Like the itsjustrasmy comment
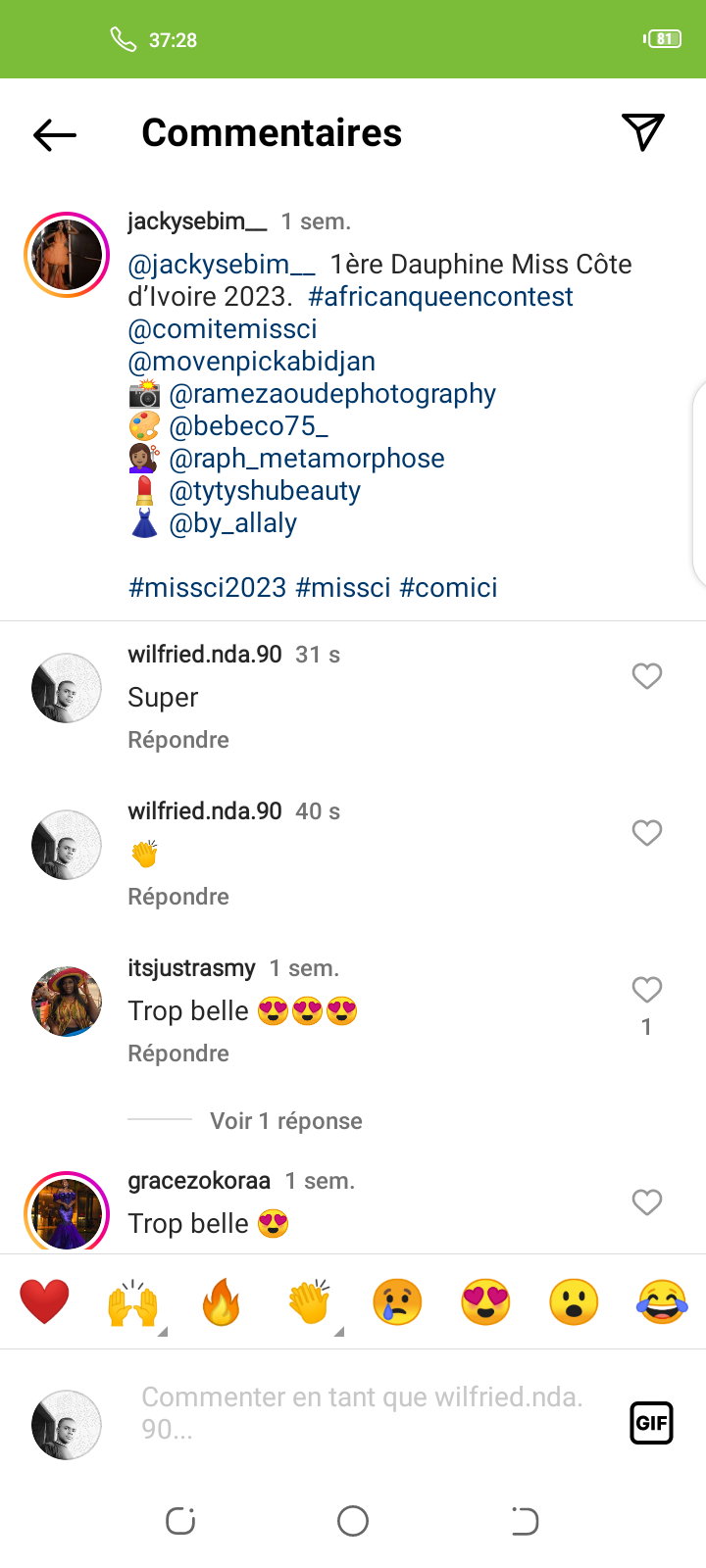This screenshot has height=1568, width=706. click(647, 990)
